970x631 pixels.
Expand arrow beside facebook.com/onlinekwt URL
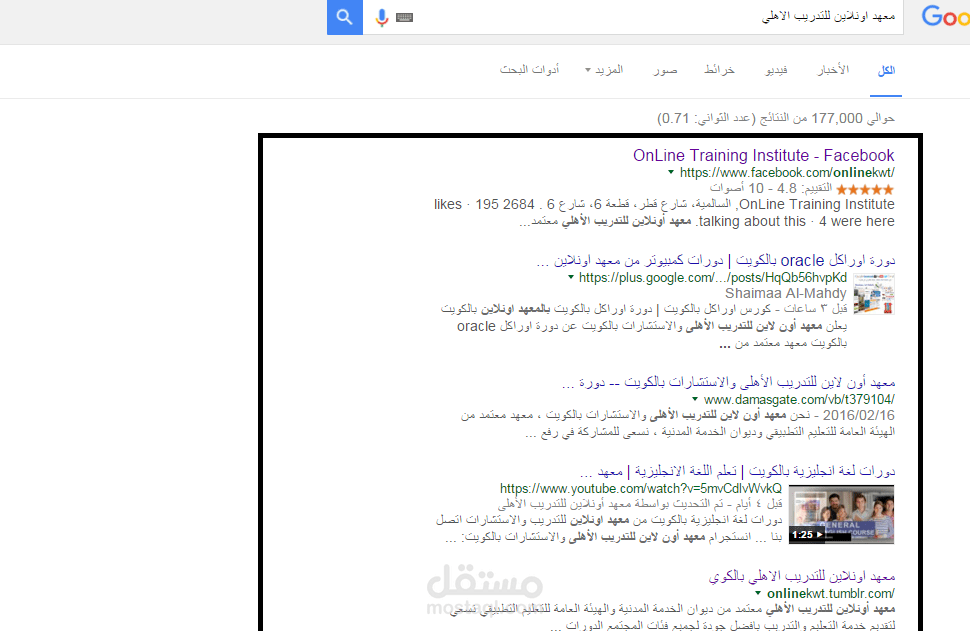pos(671,173)
